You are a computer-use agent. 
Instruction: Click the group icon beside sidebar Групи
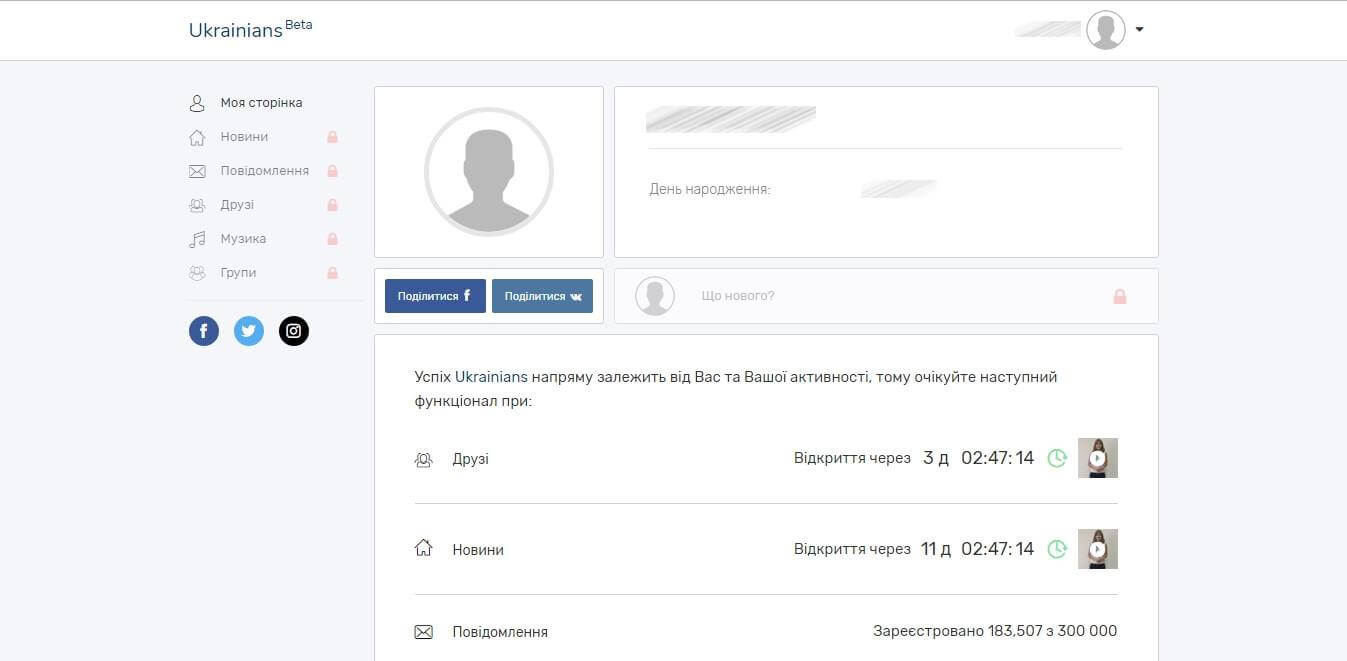click(x=197, y=273)
